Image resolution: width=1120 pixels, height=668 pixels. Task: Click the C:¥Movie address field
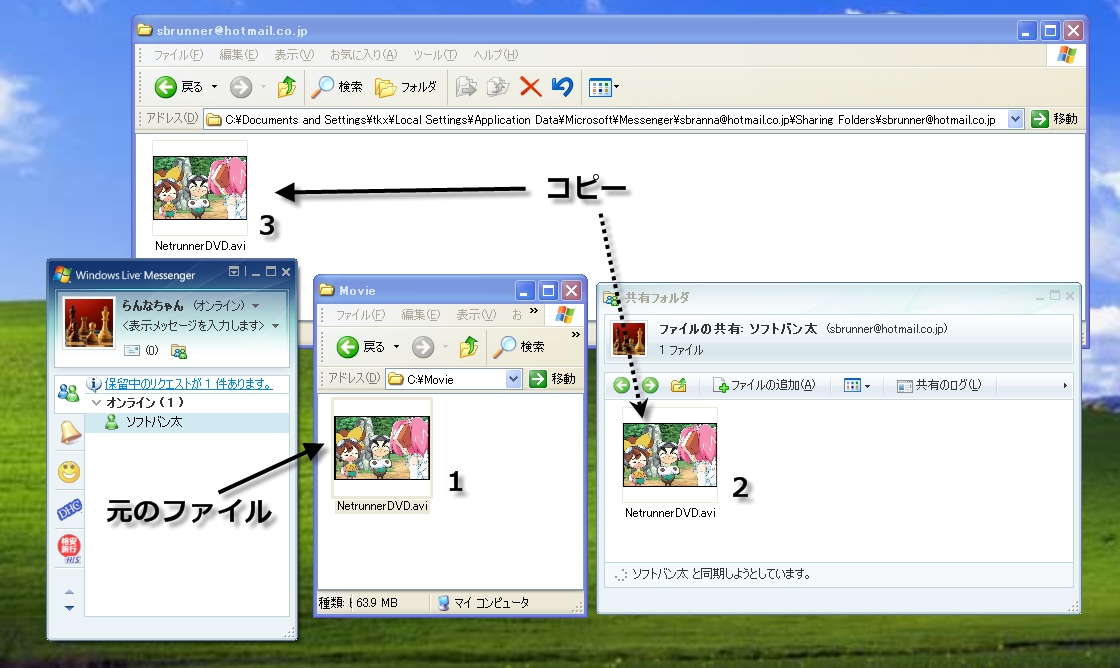point(446,379)
